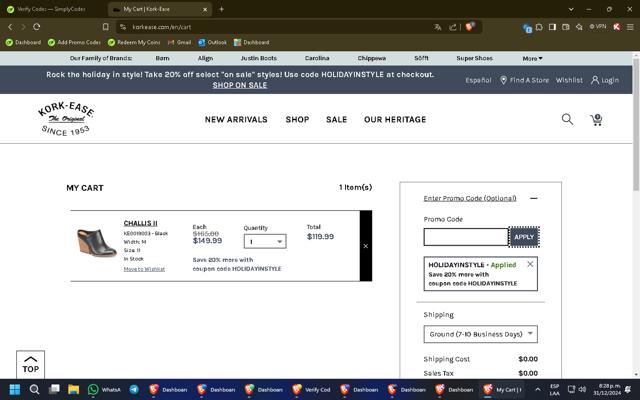Toggle the browser sidebar panel icon
The width and height of the screenshot is (640, 400).
[x=552, y=27]
